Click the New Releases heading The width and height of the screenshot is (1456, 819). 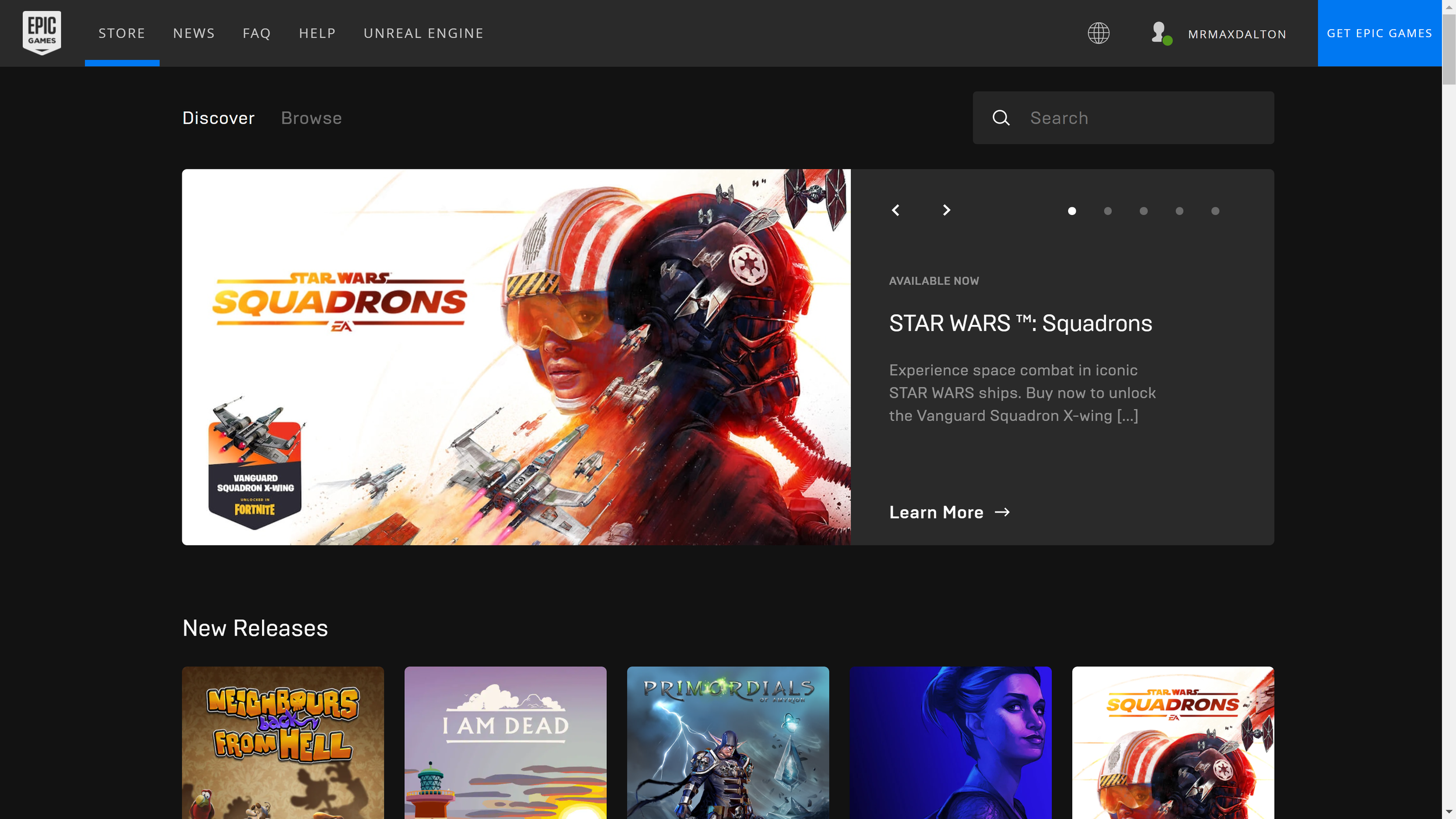255,629
